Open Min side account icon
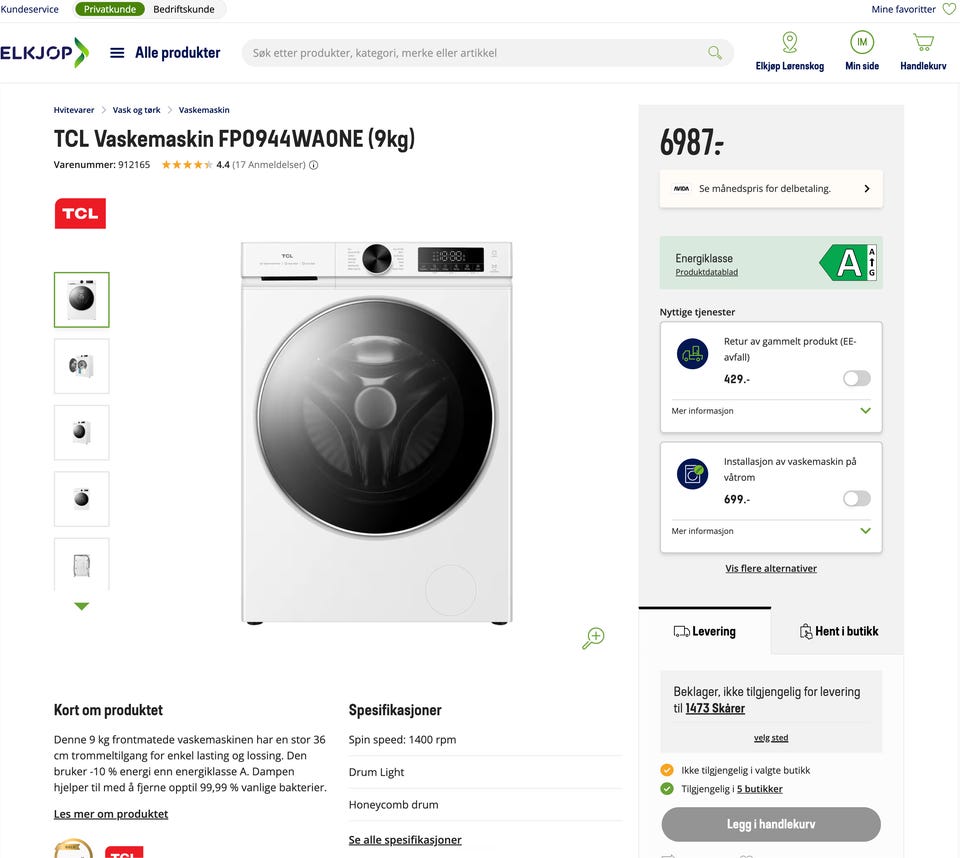This screenshot has width=960, height=858. tap(862, 42)
